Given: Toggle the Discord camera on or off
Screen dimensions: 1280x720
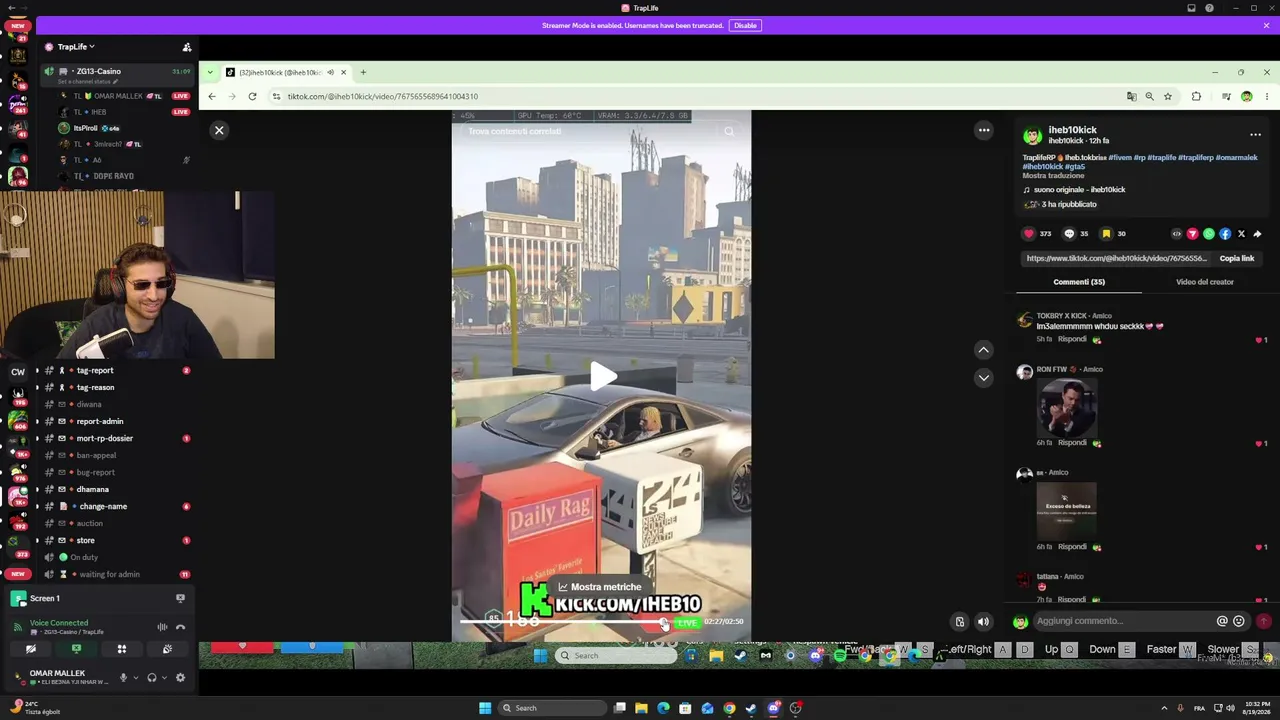Looking at the screenshot, I should click(31, 649).
